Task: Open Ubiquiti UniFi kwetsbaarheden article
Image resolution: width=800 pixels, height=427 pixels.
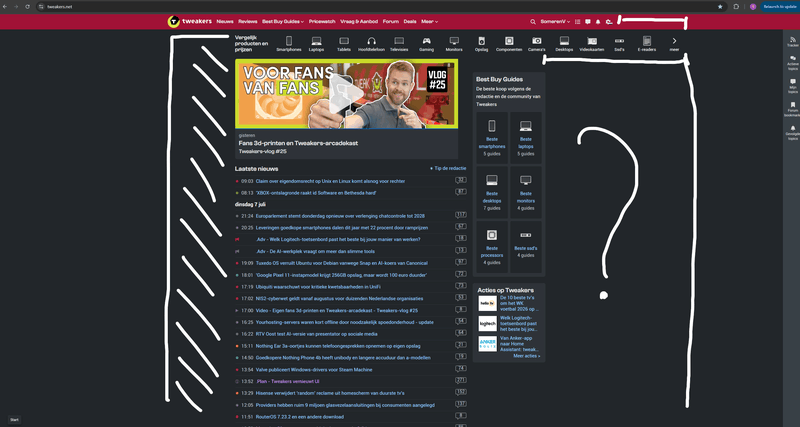Action: (x=318, y=287)
